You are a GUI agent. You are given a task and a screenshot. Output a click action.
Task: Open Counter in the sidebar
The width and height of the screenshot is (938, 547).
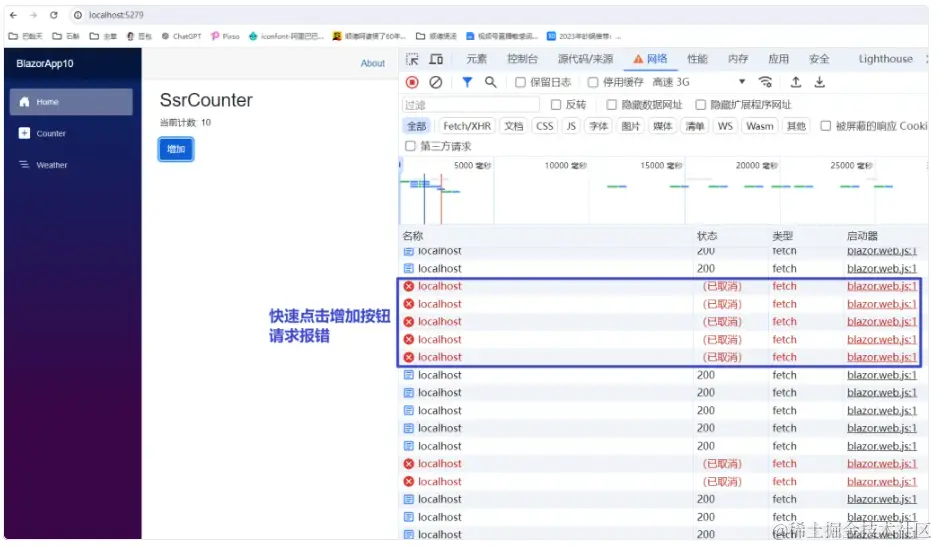tap(71, 133)
